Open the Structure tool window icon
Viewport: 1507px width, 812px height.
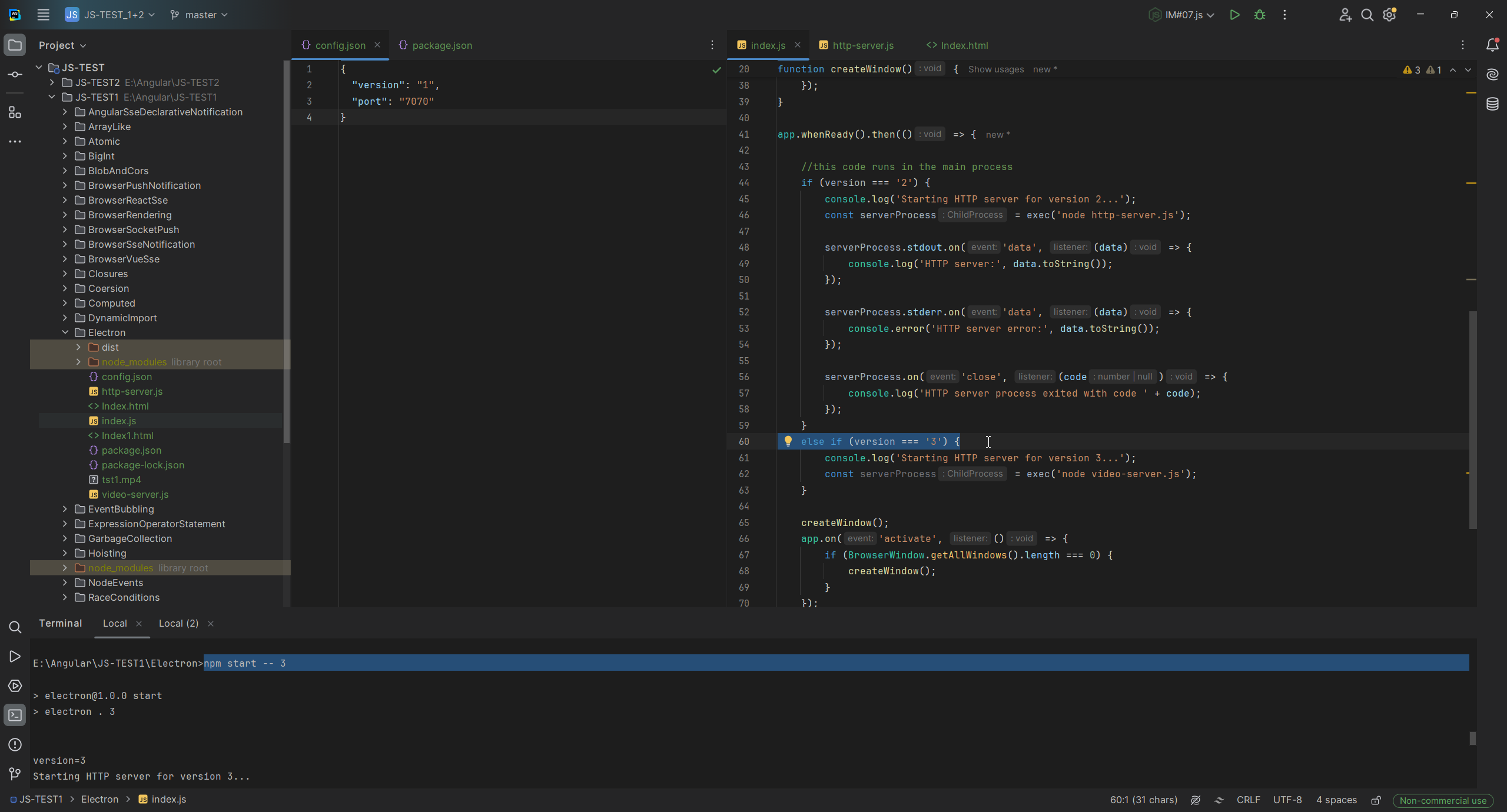15,112
